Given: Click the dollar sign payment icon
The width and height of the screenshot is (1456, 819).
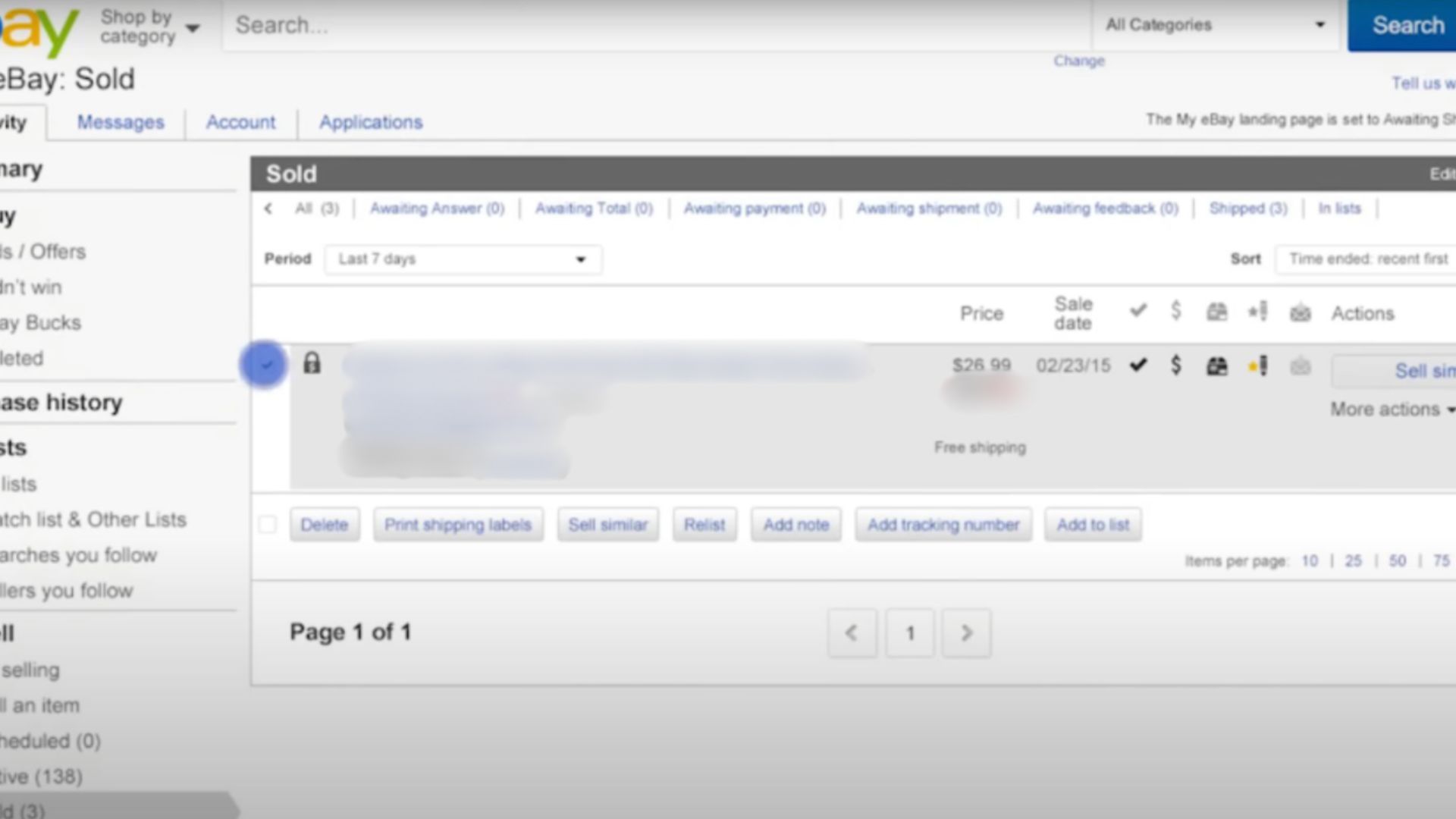Looking at the screenshot, I should [x=1176, y=365].
